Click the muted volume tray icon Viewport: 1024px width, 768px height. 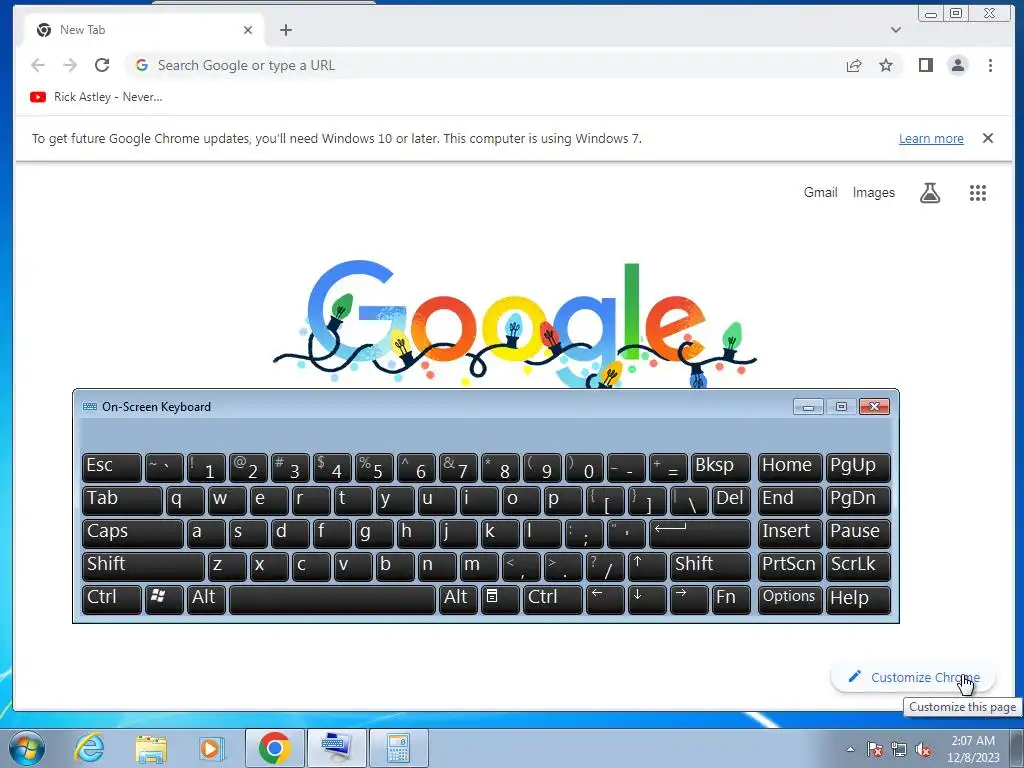[923, 749]
